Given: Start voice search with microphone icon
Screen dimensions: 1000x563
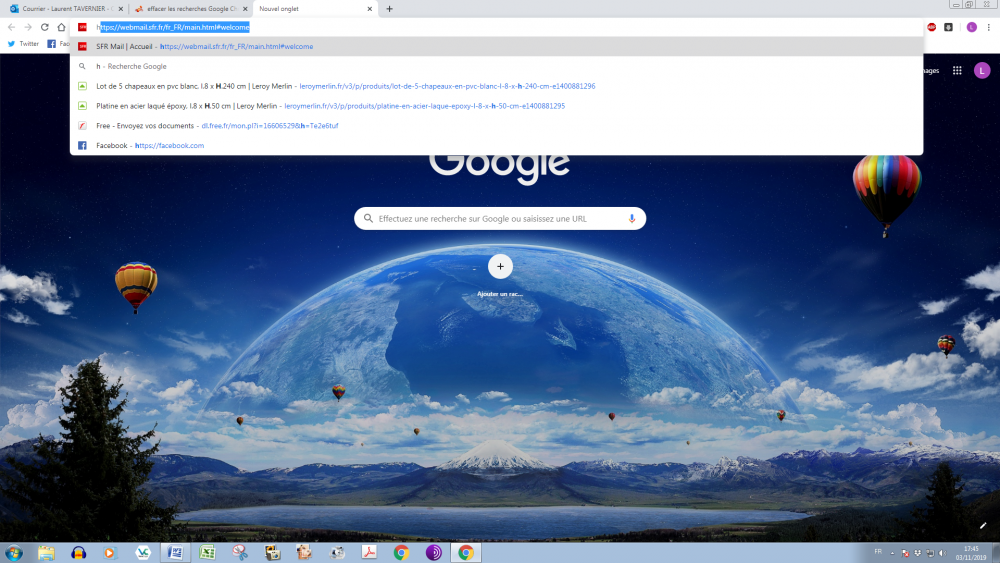Looking at the screenshot, I should click(631, 219).
